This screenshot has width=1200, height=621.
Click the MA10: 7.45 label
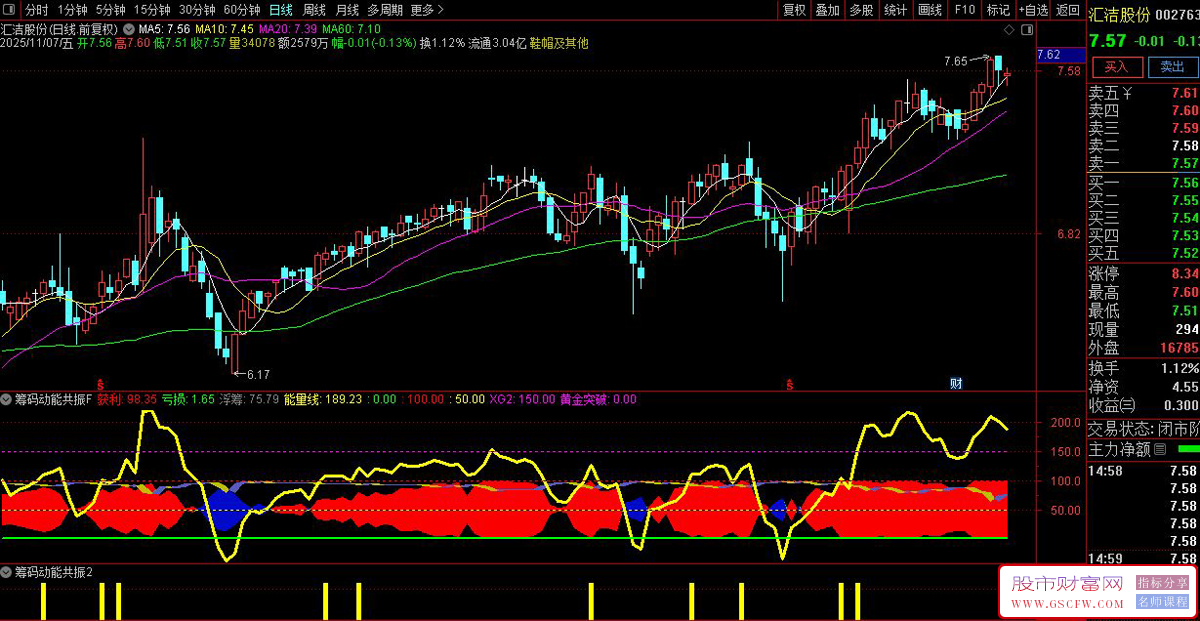(x=224, y=28)
